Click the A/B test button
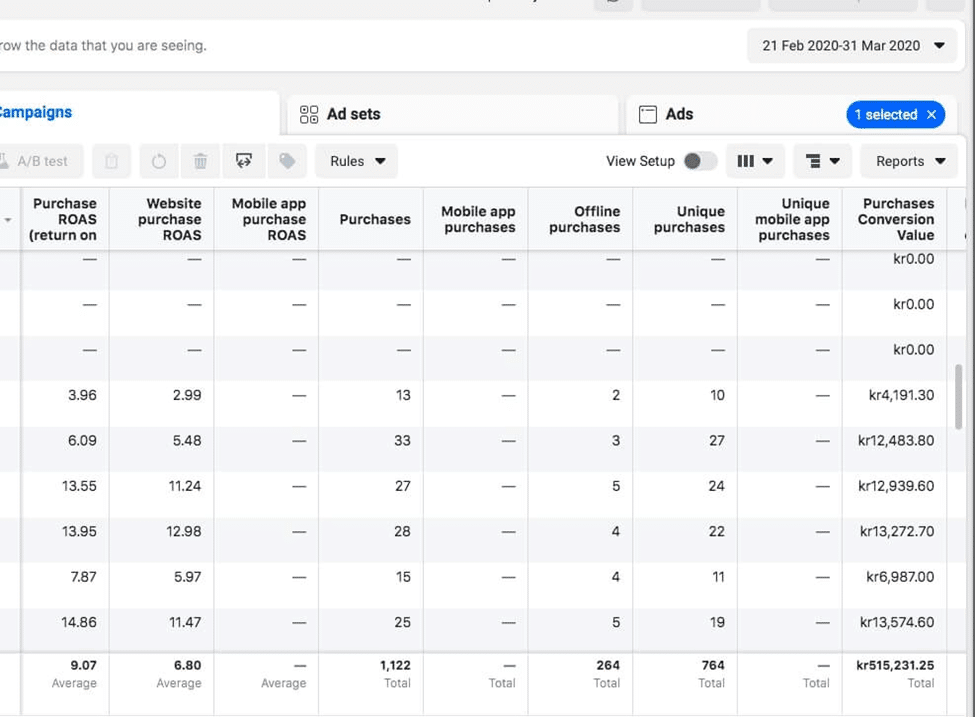The image size is (975, 717). coord(41,162)
